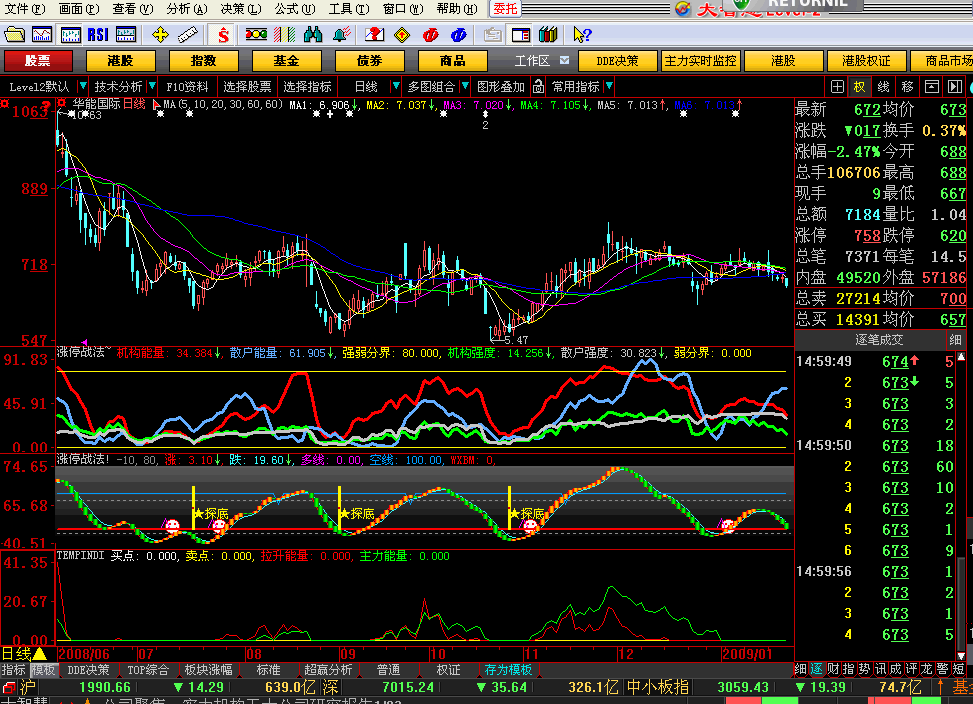Activate the arrow question-mark help cursor
The image size is (973, 704).
[x=582, y=35]
